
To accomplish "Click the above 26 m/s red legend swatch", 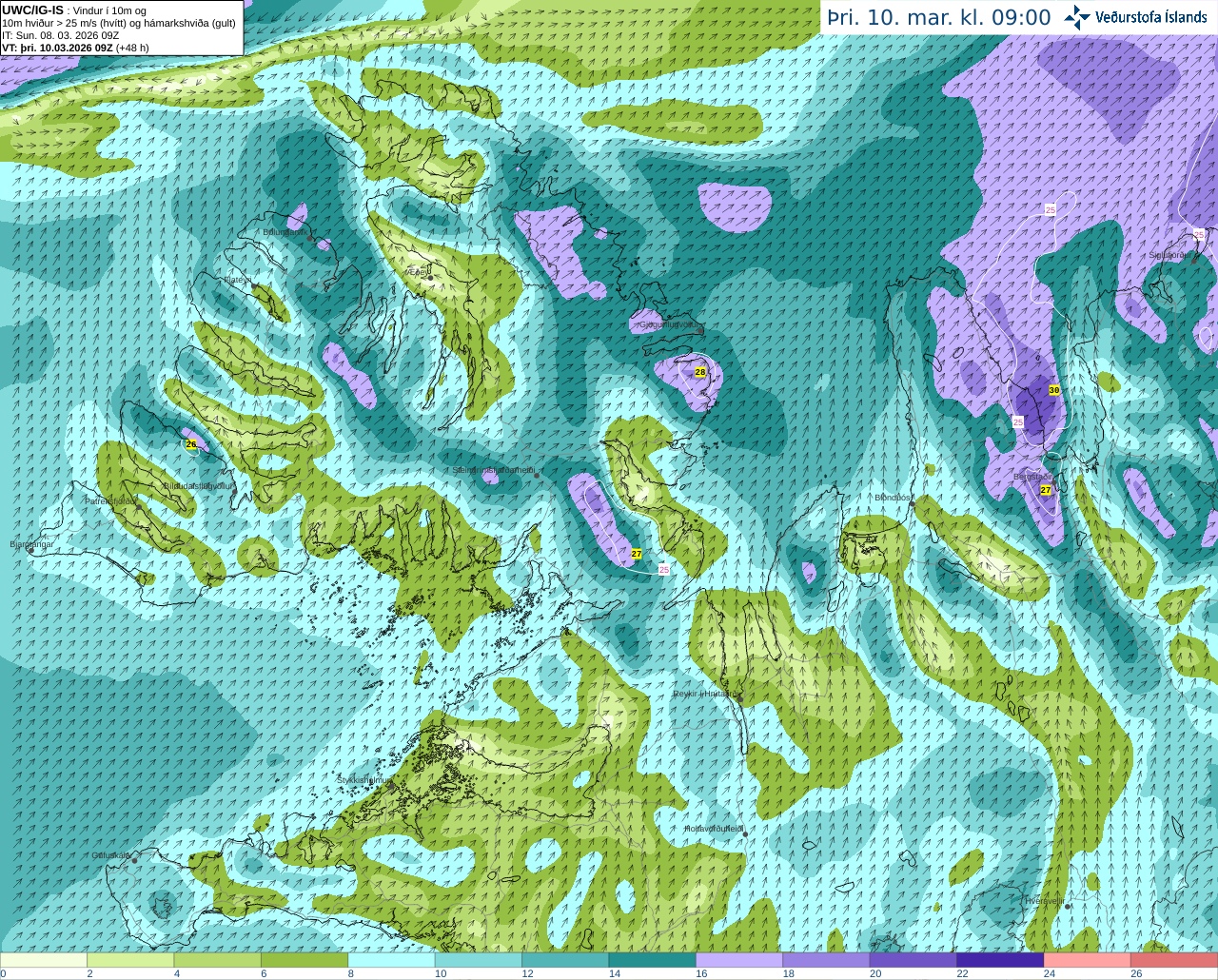I will (x=1174, y=960).
